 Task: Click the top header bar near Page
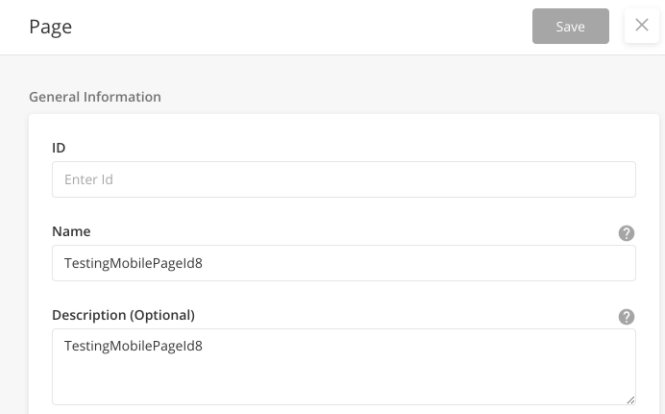(x=297, y=26)
